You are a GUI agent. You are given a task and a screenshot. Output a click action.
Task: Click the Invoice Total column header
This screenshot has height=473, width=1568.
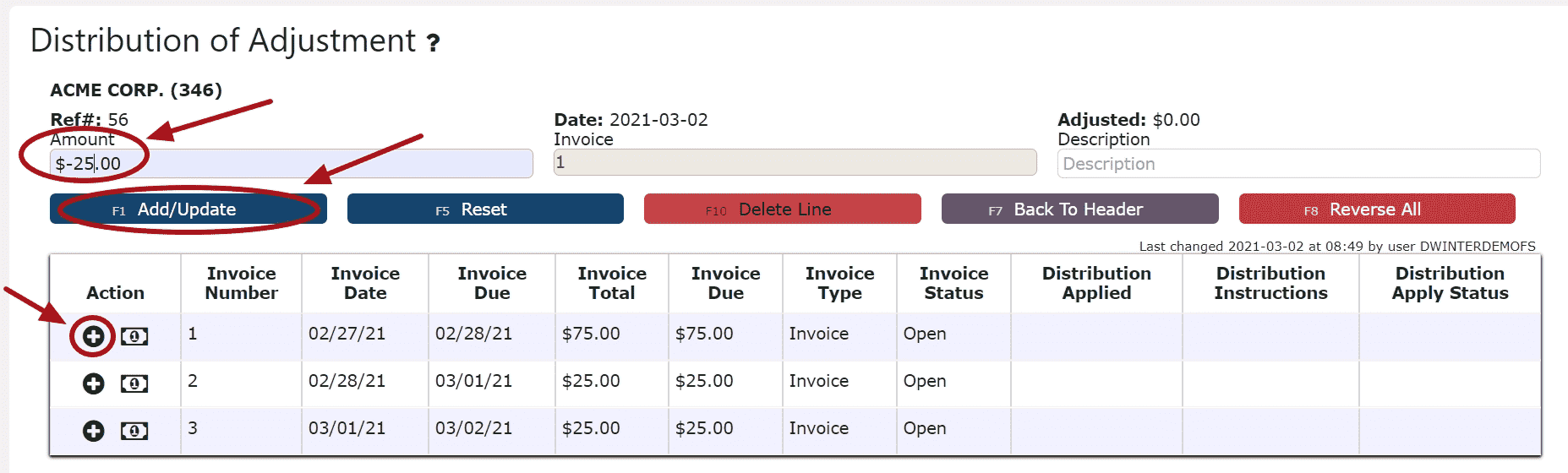tap(612, 283)
